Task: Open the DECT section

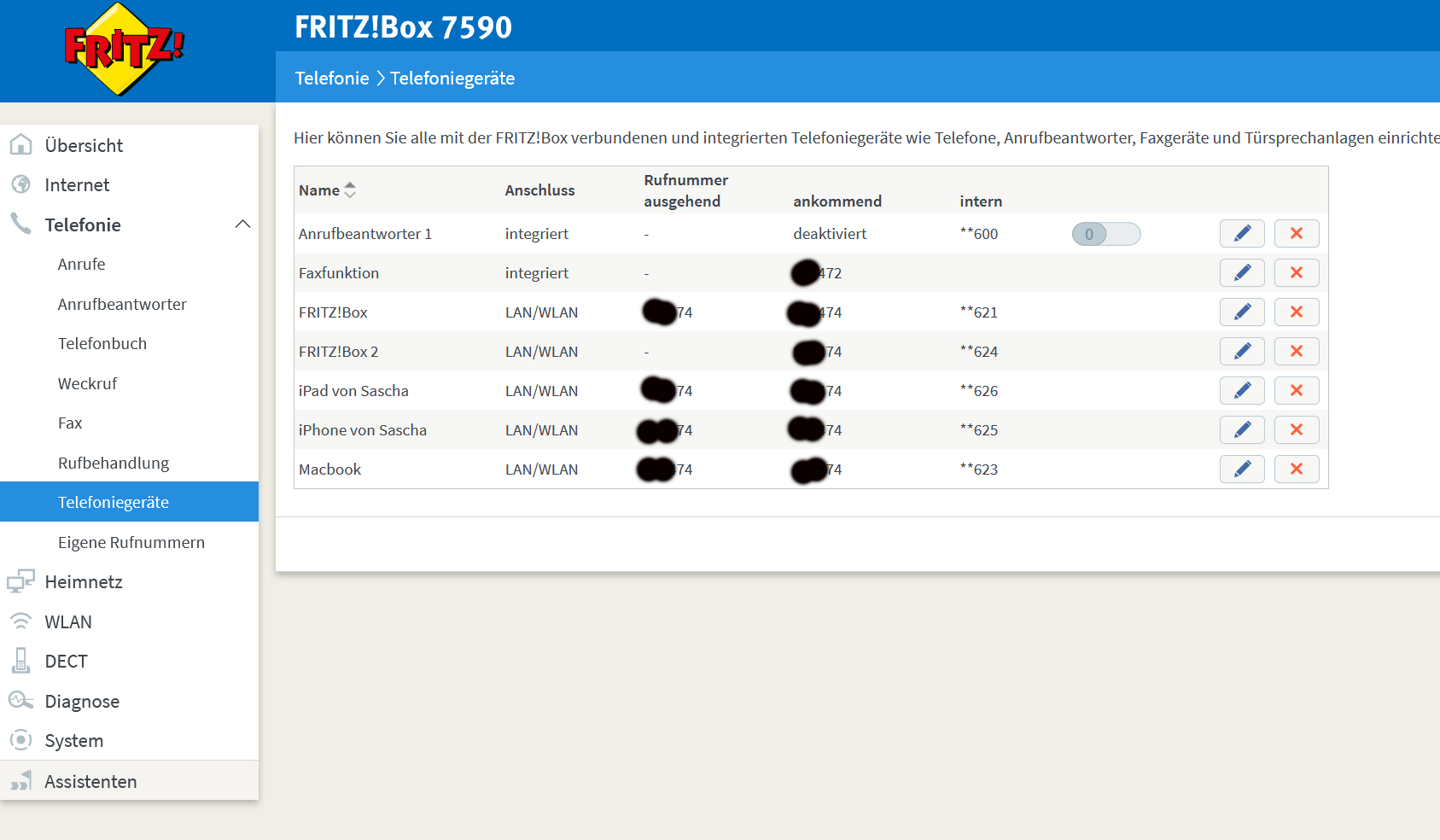Action: [x=66, y=662]
